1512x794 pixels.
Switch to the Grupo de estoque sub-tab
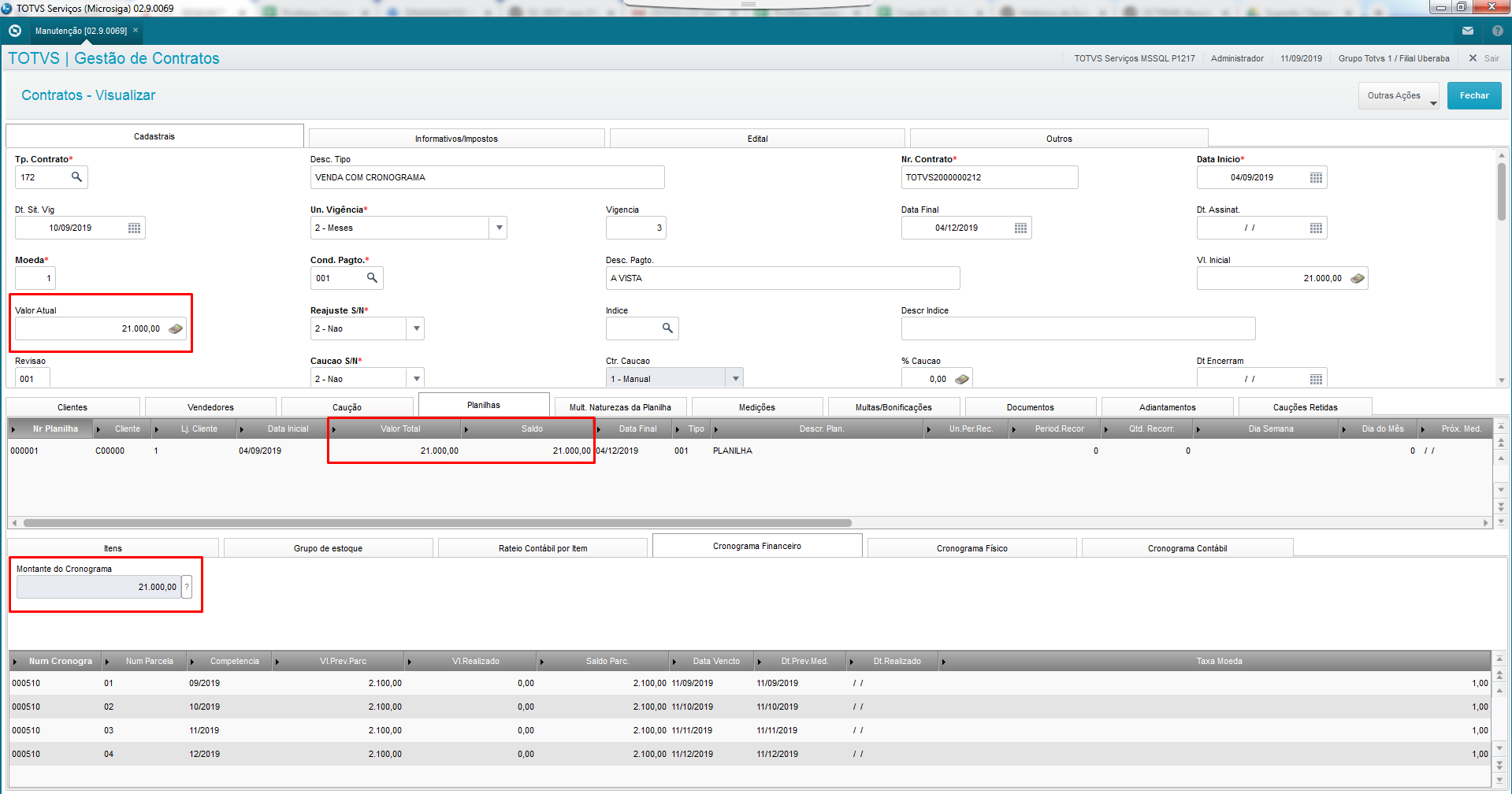coord(328,548)
